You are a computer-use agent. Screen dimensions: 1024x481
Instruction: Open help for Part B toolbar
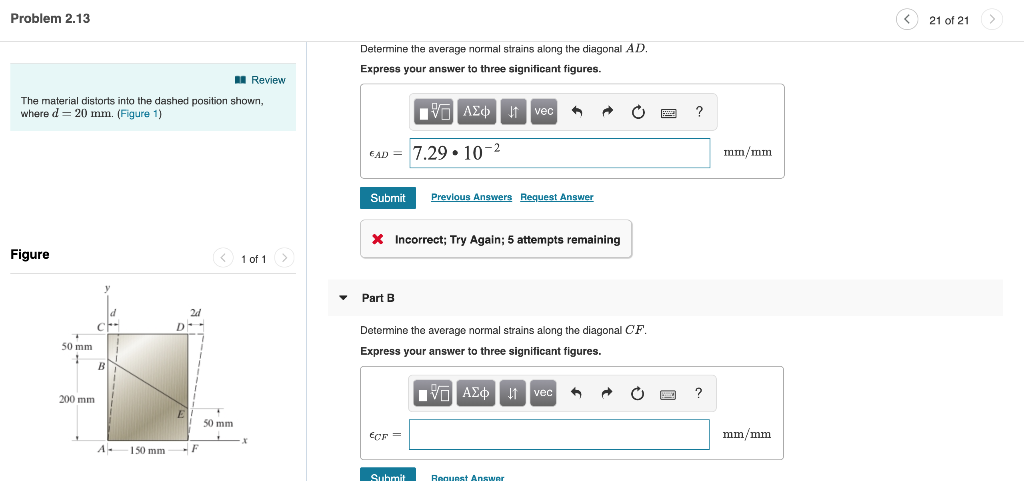point(699,393)
